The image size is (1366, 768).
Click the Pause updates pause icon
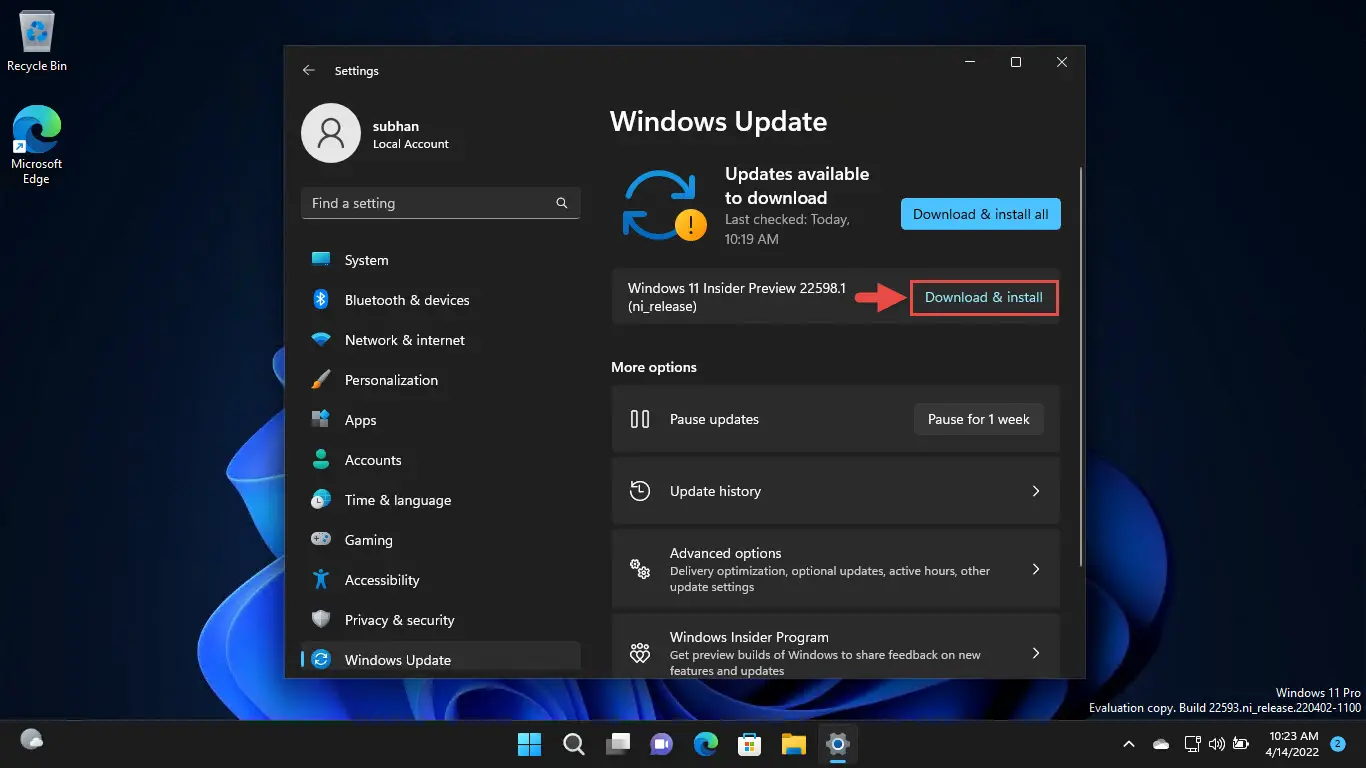click(640, 419)
